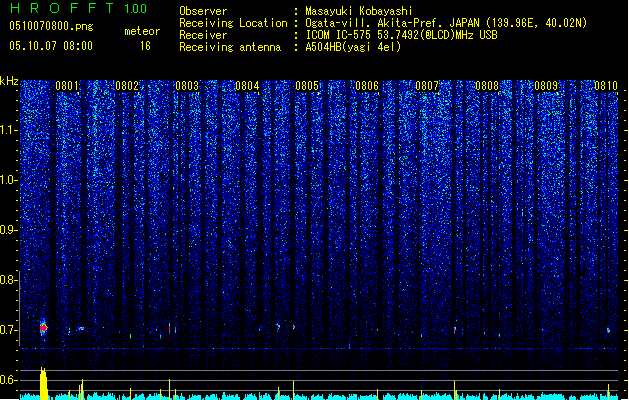
Task: Click the large red meteor echo before 0801
Action: tap(43, 328)
